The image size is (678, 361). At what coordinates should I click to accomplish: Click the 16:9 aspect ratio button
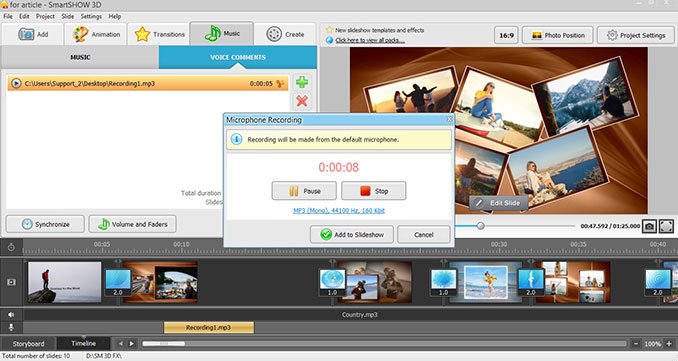[506, 35]
